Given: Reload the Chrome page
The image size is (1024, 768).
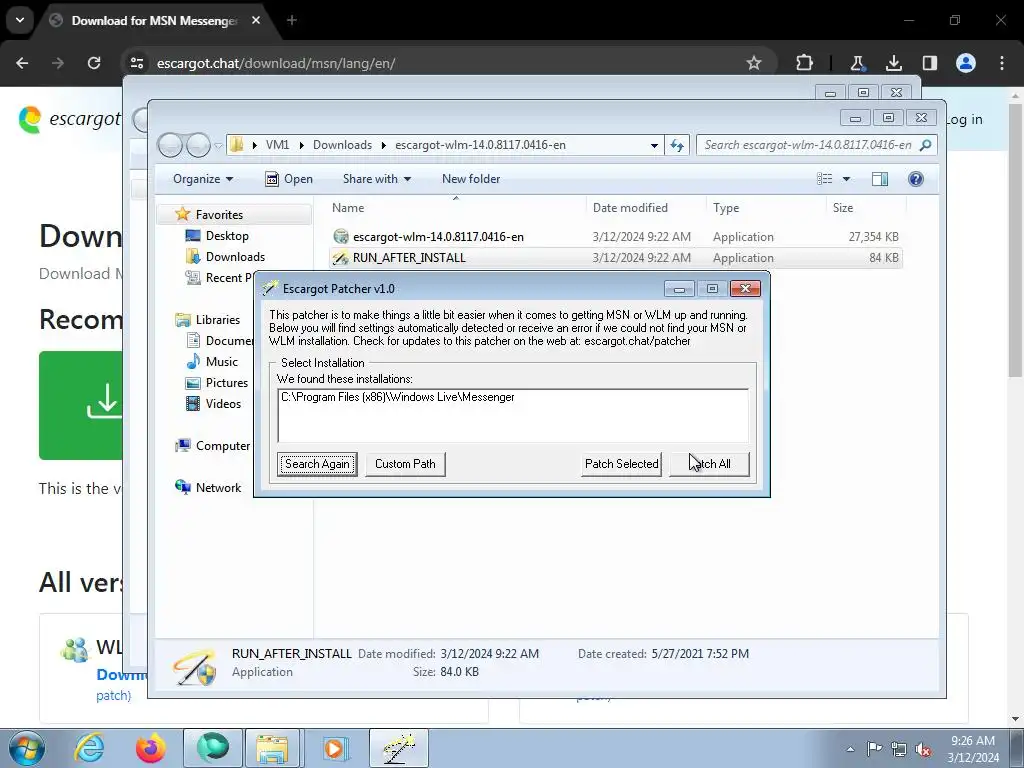Looking at the screenshot, I should (x=94, y=63).
